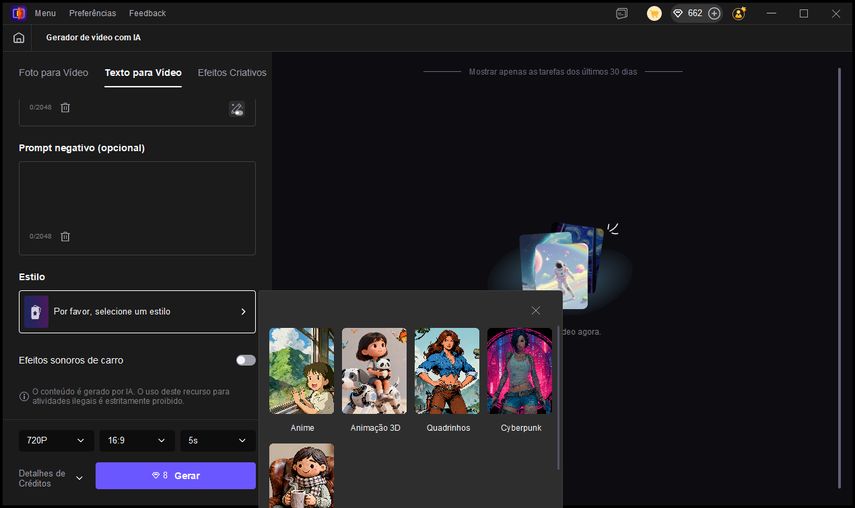Open the Menu item
This screenshot has width=855, height=508.
pos(45,13)
